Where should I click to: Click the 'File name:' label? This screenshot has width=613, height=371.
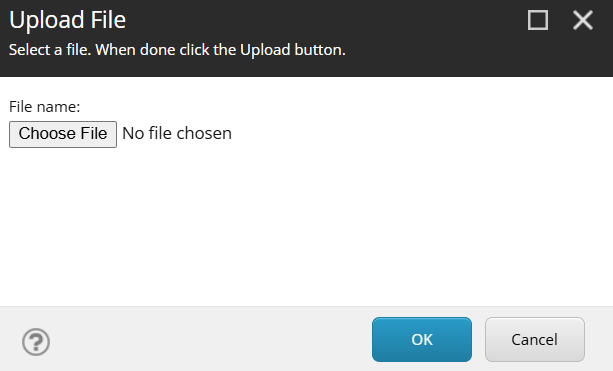pos(45,107)
